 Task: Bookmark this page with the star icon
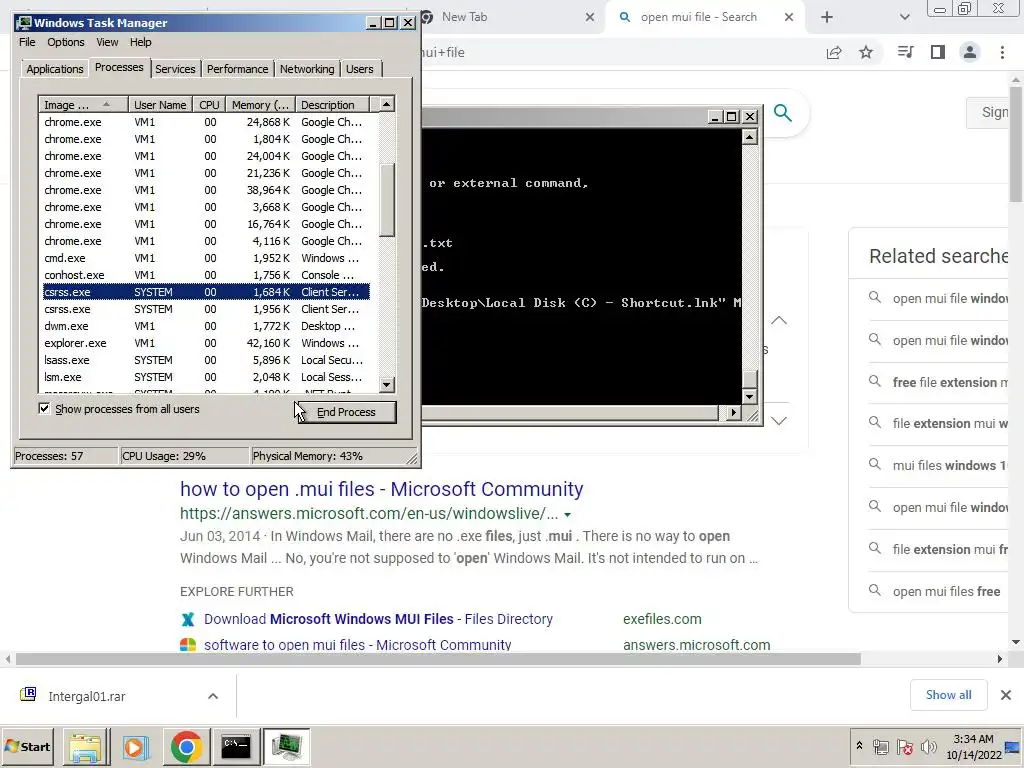click(x=866, y=52)
